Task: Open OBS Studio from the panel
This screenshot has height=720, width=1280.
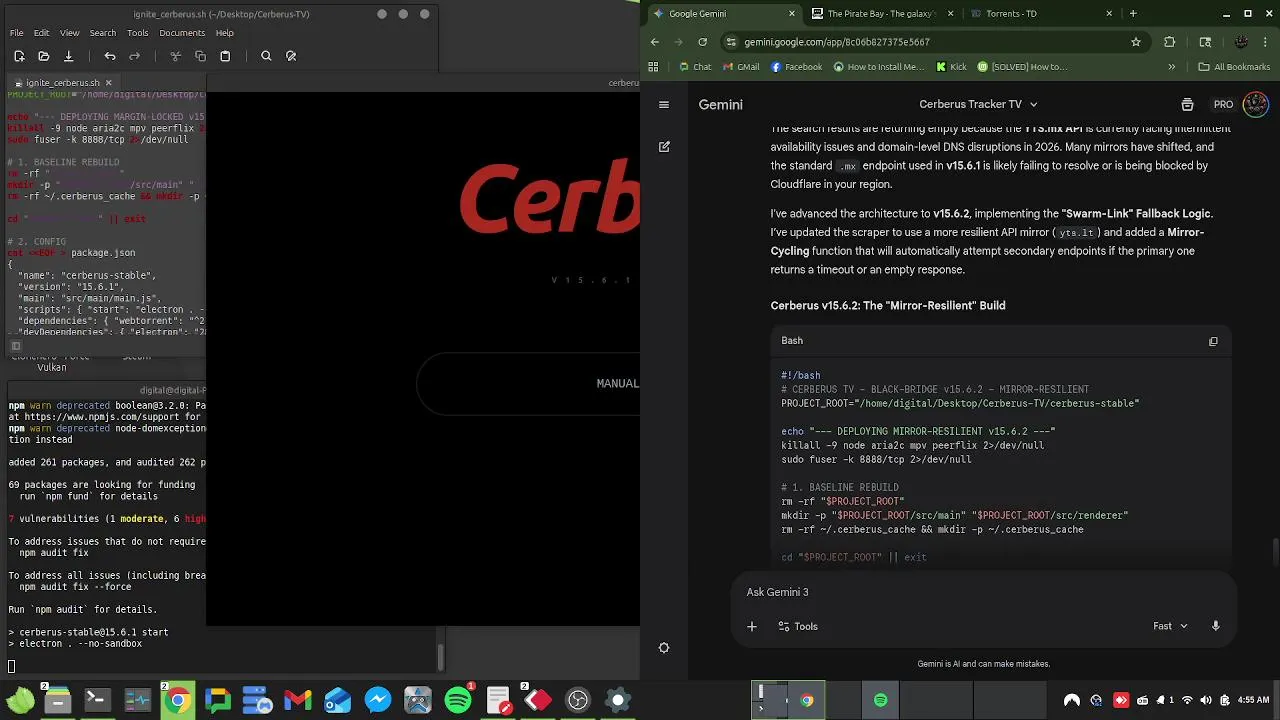Action: coord(578,700)
